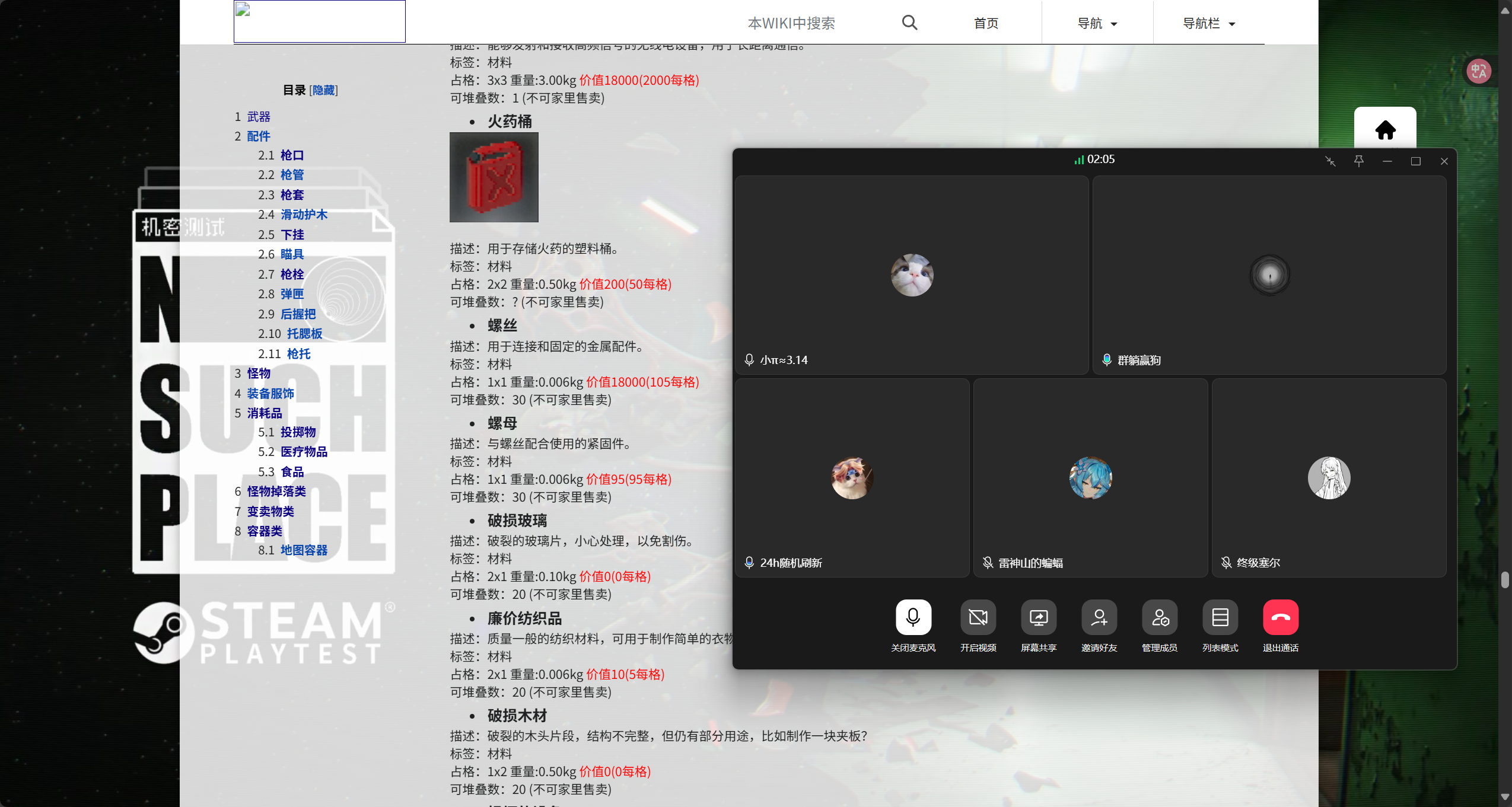Click the shrink arrows icon in call window
This screenshot has height=807, width=1512.
(1330, 161)
